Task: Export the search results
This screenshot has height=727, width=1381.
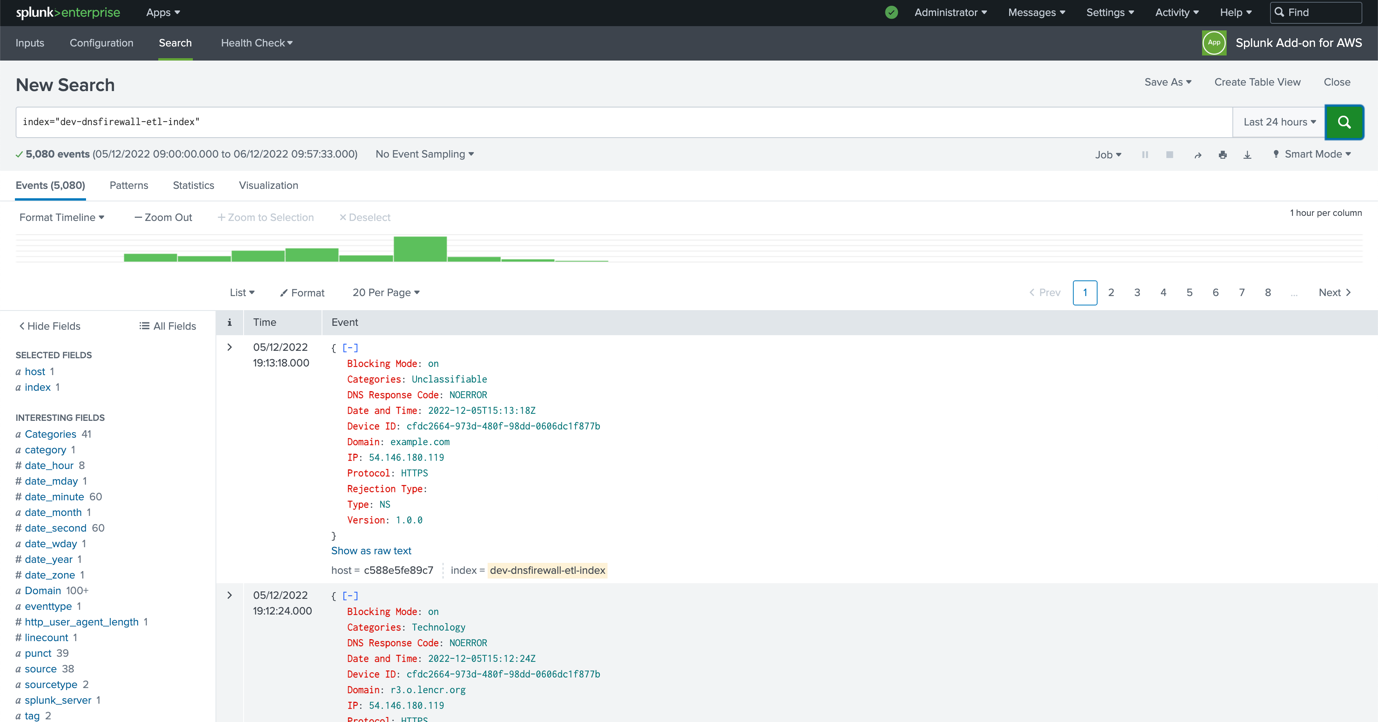Action: 1246,154
